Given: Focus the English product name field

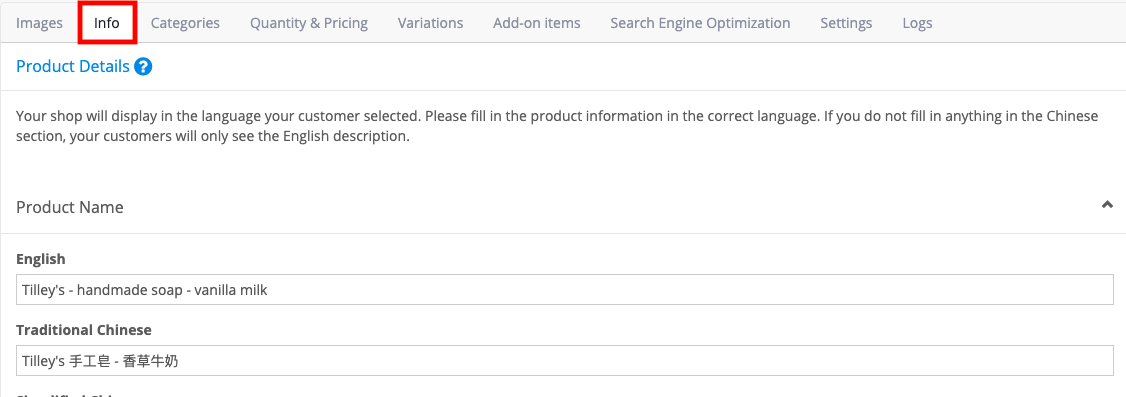Looking at the screenshot, I should 564,290.
